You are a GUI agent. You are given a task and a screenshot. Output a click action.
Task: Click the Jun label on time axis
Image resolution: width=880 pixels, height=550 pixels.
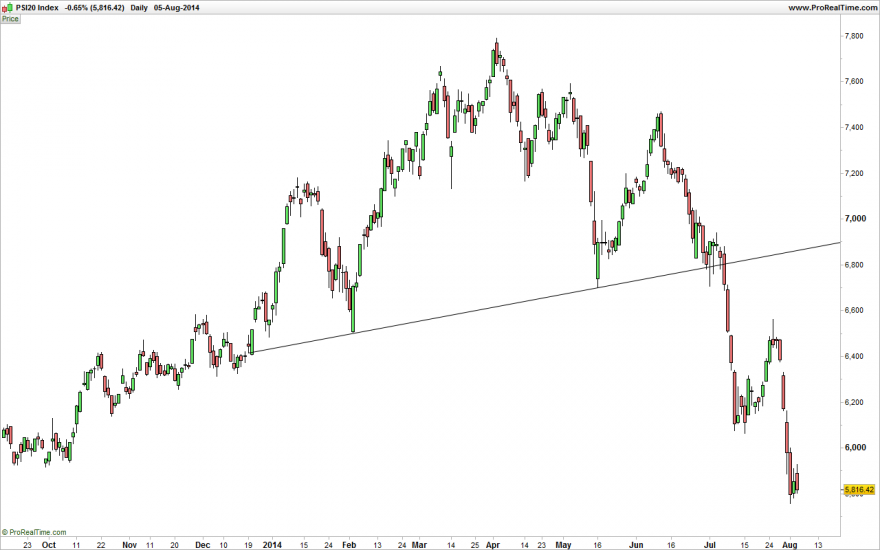coord(636,544)
